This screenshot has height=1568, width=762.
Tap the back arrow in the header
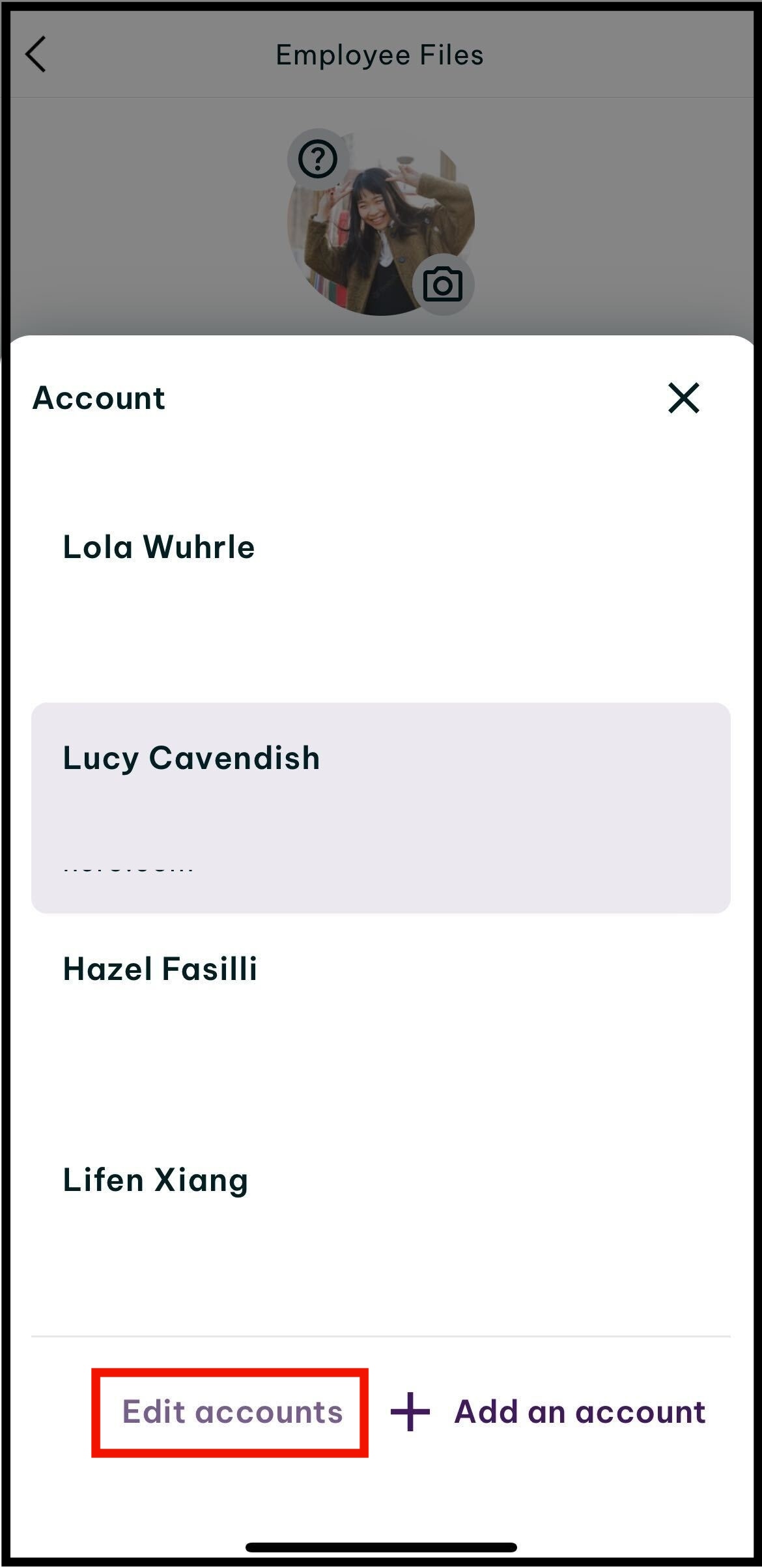(36, 54)
